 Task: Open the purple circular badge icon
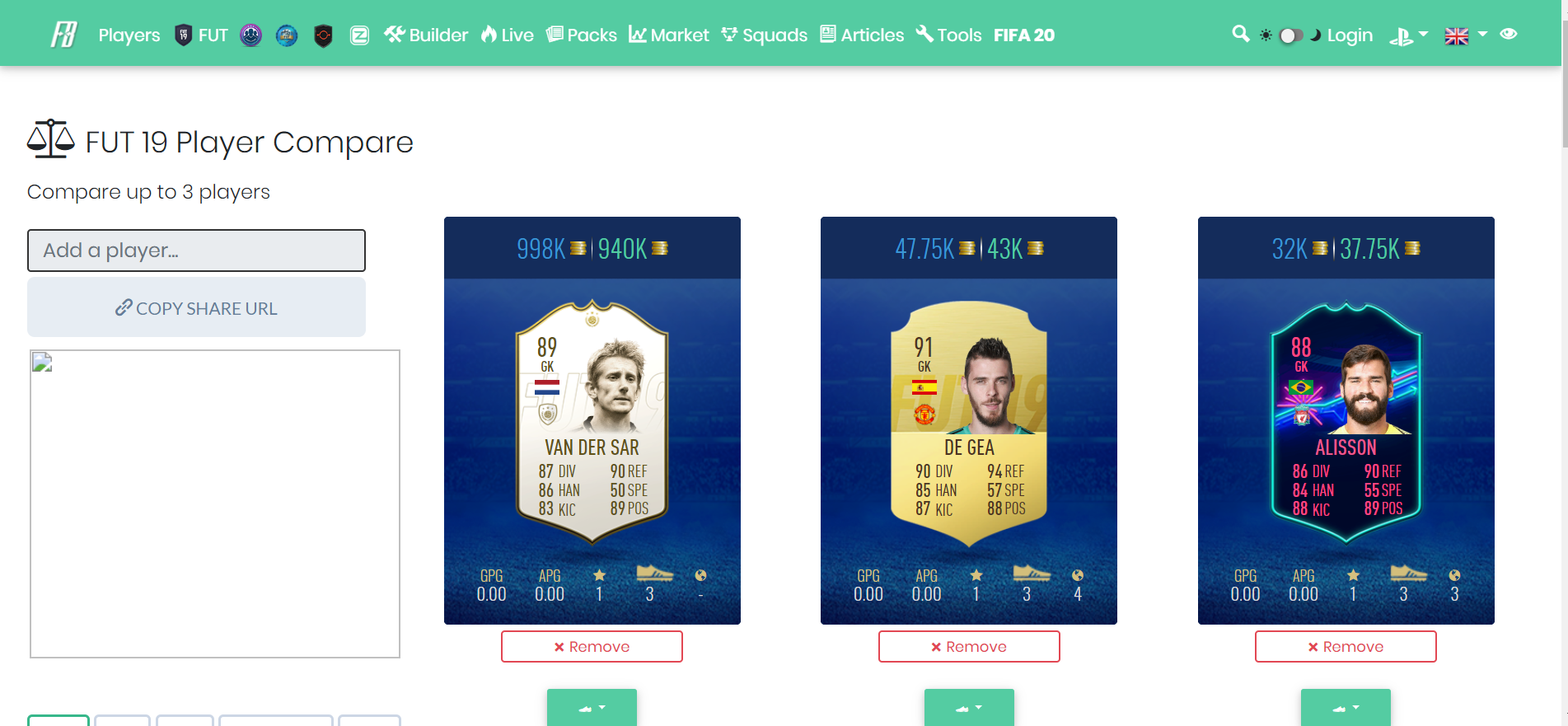251,35
